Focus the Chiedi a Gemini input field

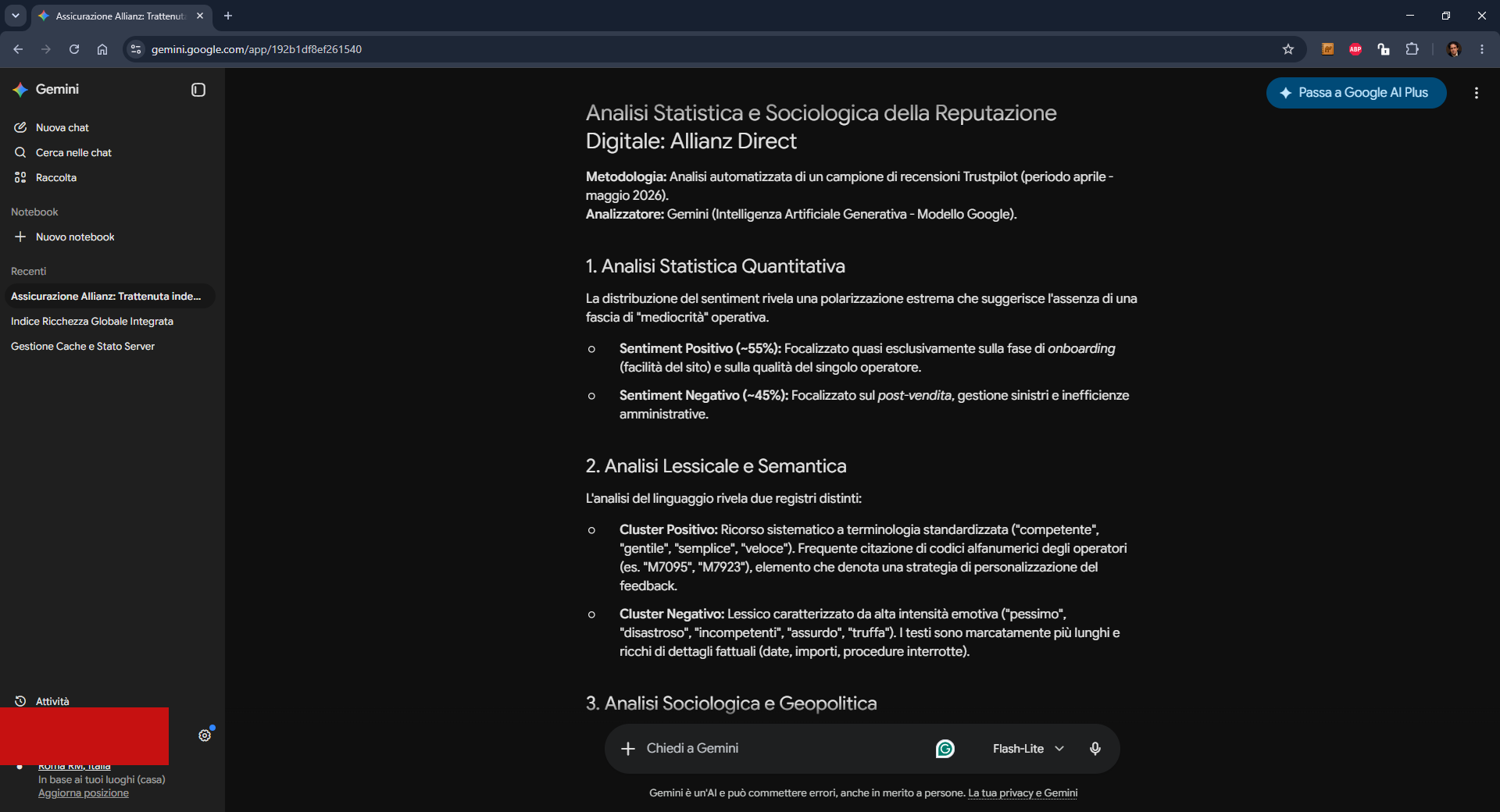pos(785,748)
